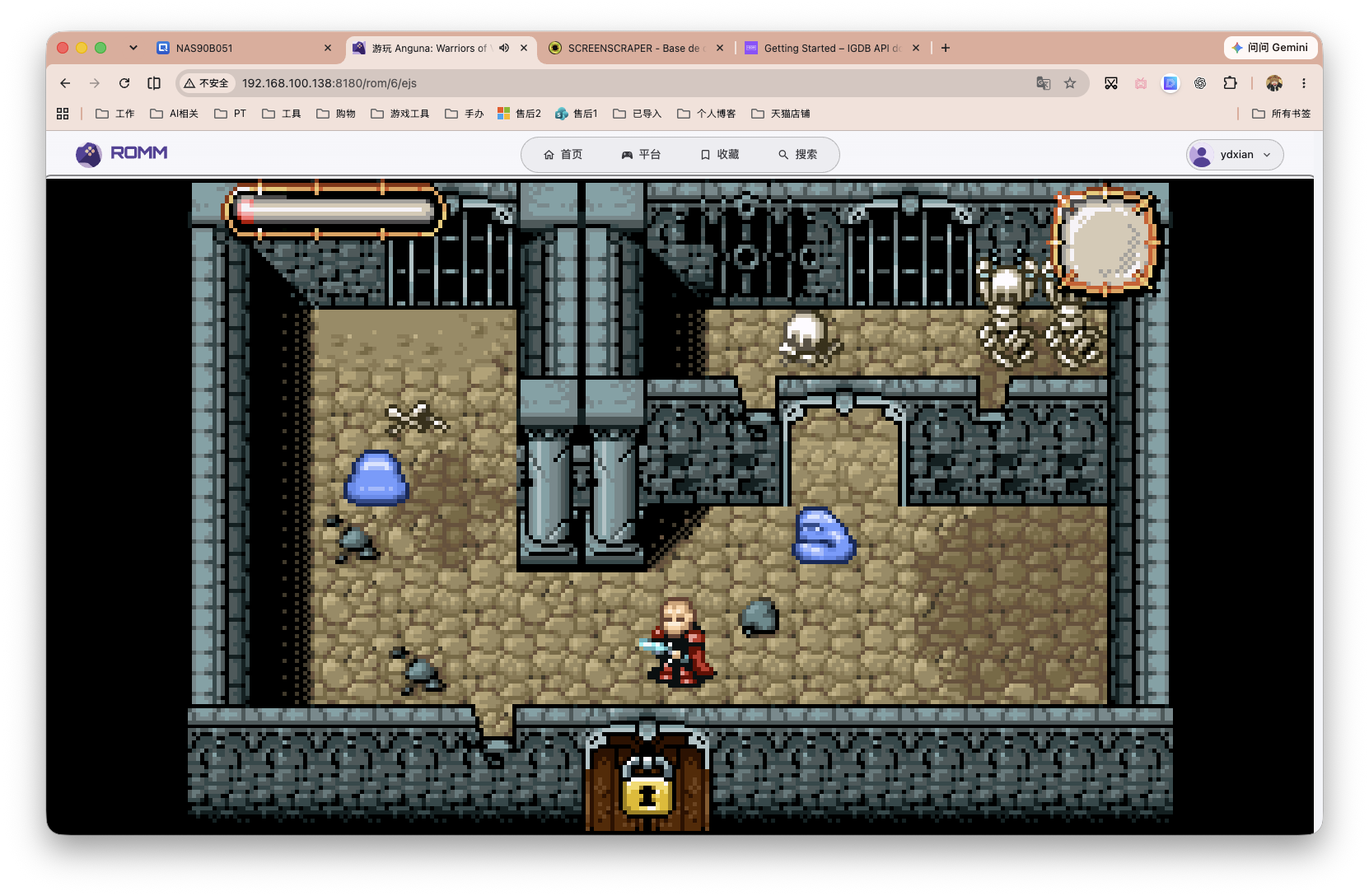
Task: Switch to the Getting Started IGDB tab
Action: pos(832,48)
